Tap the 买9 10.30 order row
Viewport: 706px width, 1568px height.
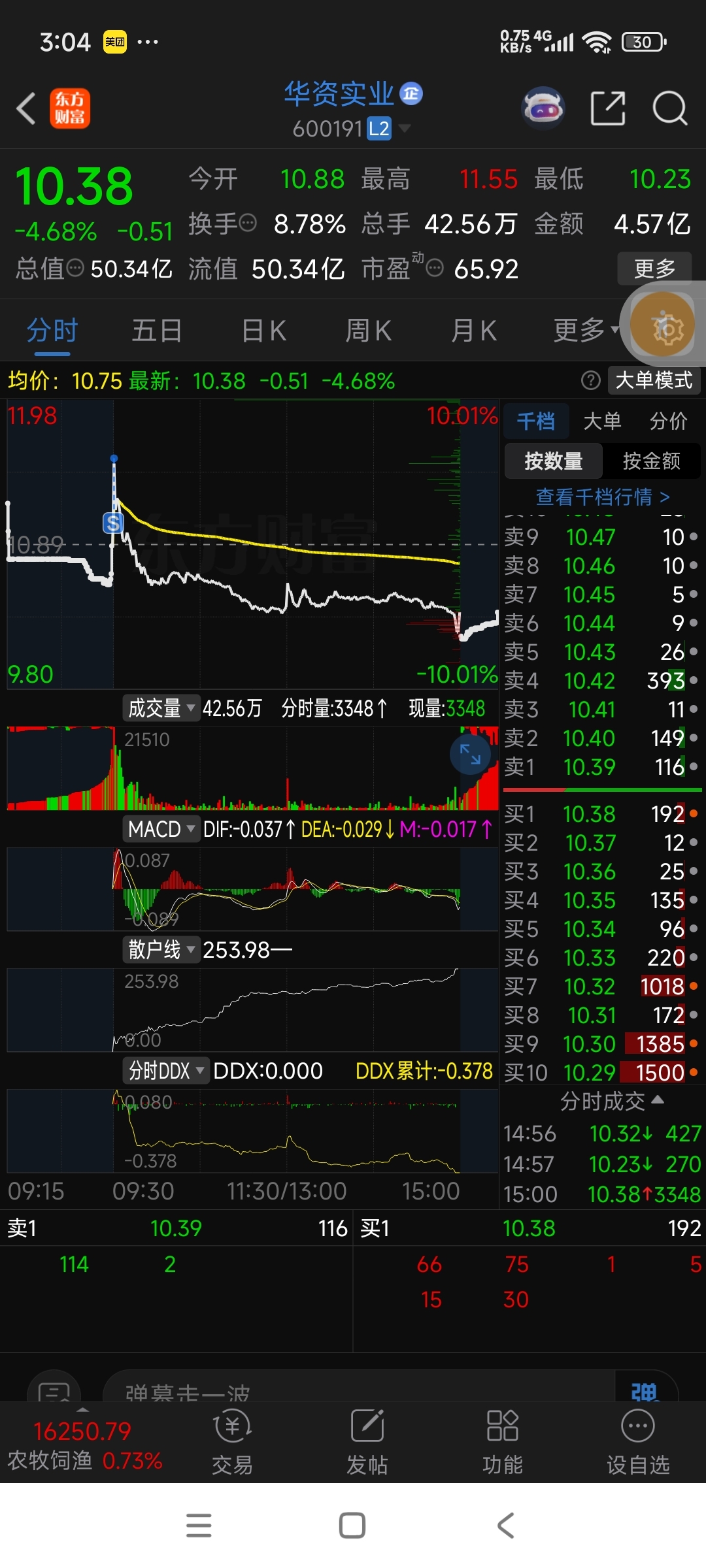tap(601, 1043)
